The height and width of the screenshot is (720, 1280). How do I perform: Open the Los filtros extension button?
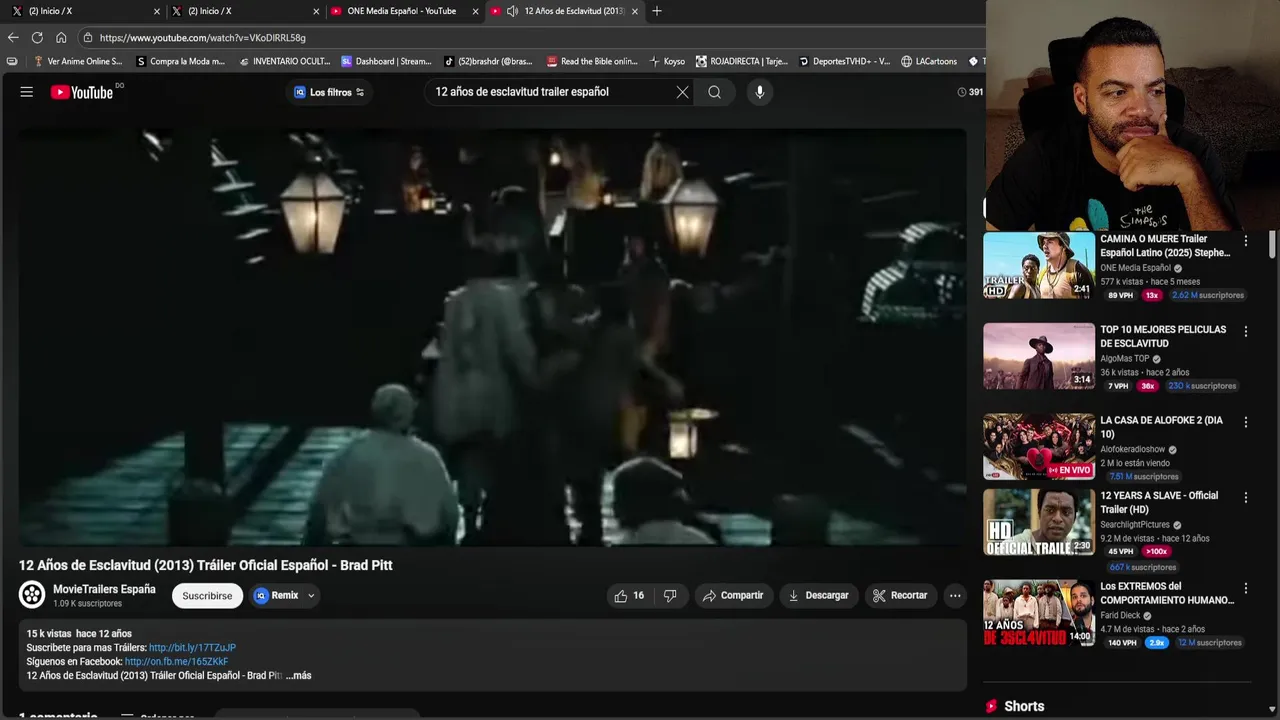coord(329,92)
